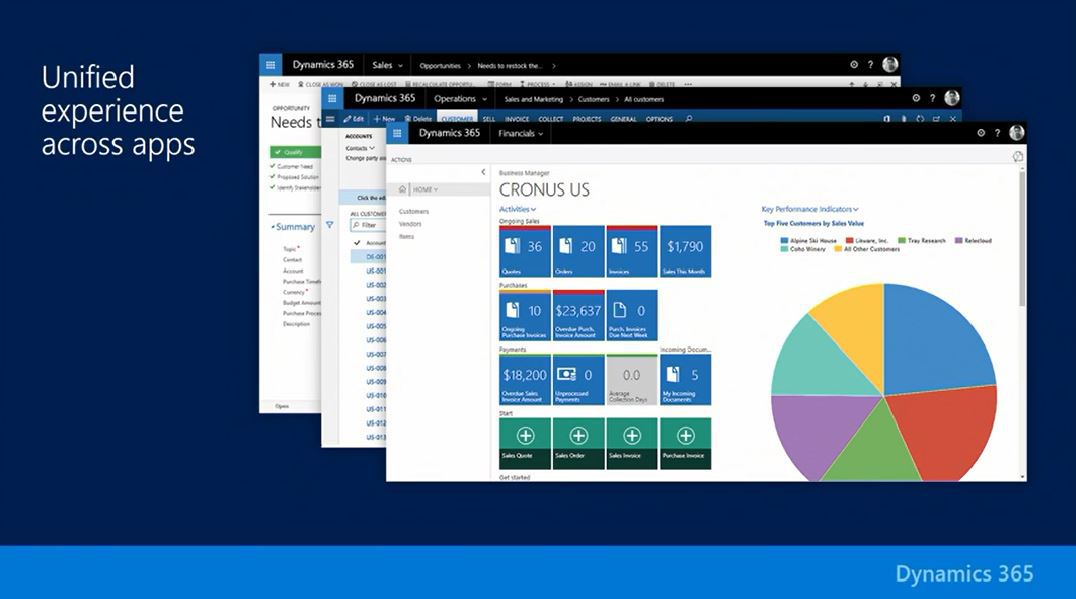This screenshot has width=1076, height=599.
Task: Click Filter input in Operations window
Action: [x=367, y=225]
